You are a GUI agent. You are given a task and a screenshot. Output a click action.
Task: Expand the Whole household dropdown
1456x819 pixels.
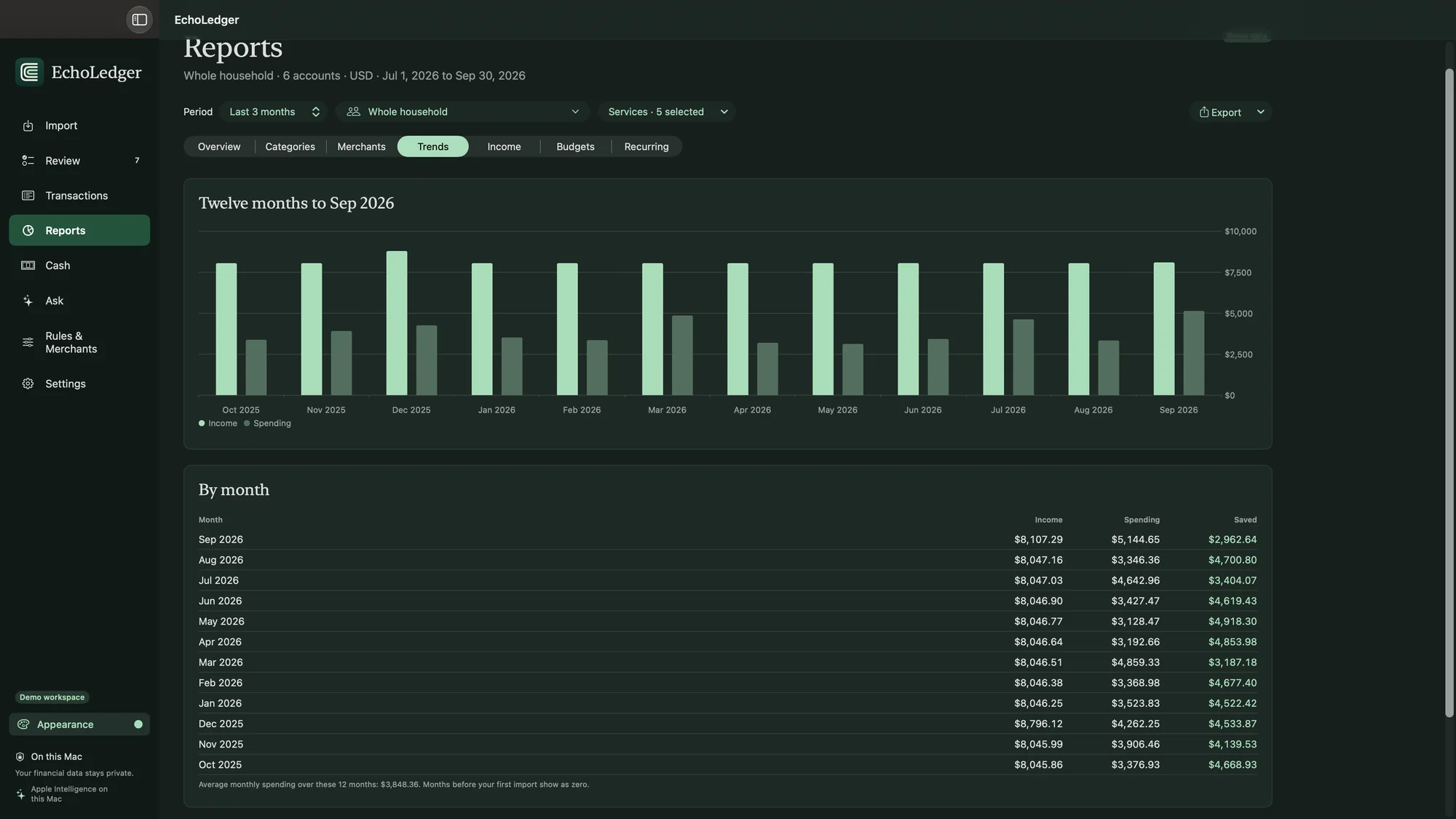click(x=462, y=111)
